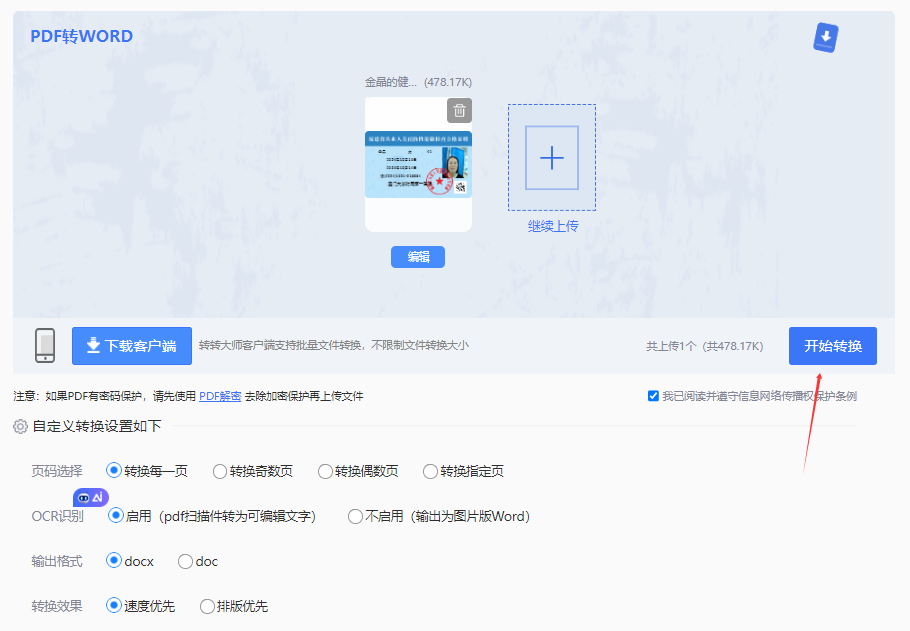910x631 pixels.
Task: Click the gear icon next to 自定义转换设置如下
Action: (18, 426)
